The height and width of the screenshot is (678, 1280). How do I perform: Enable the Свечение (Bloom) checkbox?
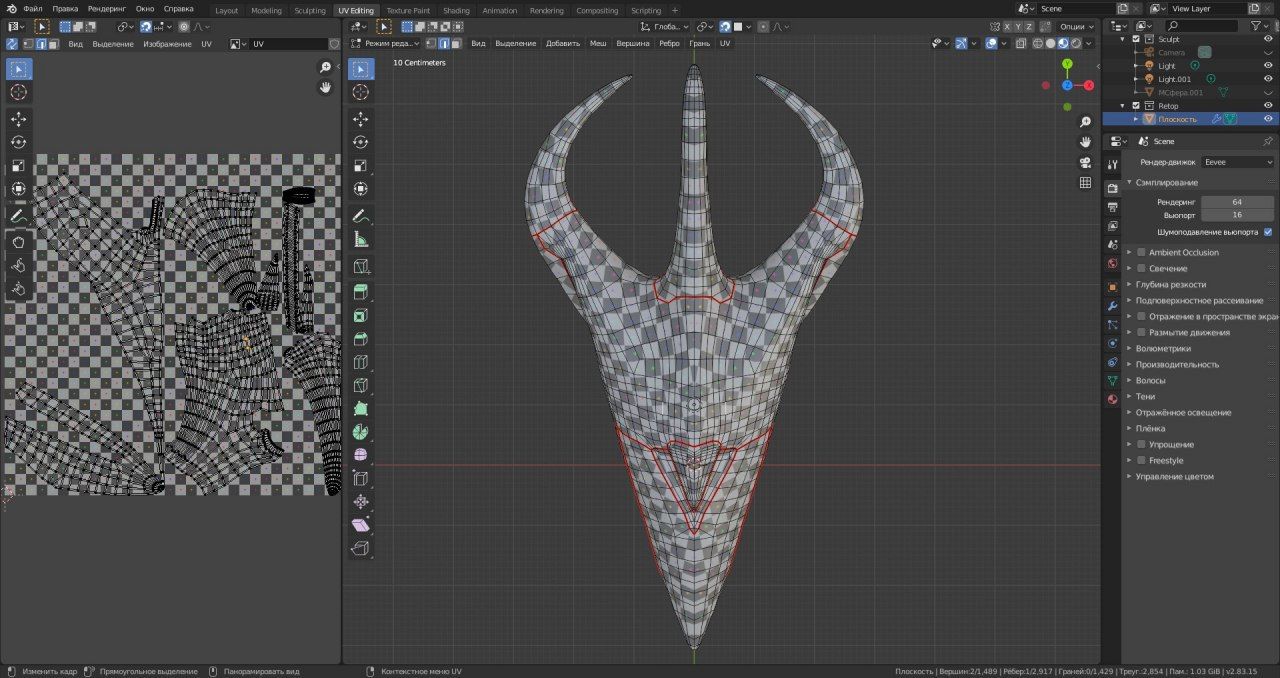pyautogui.click(x=1141, y=268)
